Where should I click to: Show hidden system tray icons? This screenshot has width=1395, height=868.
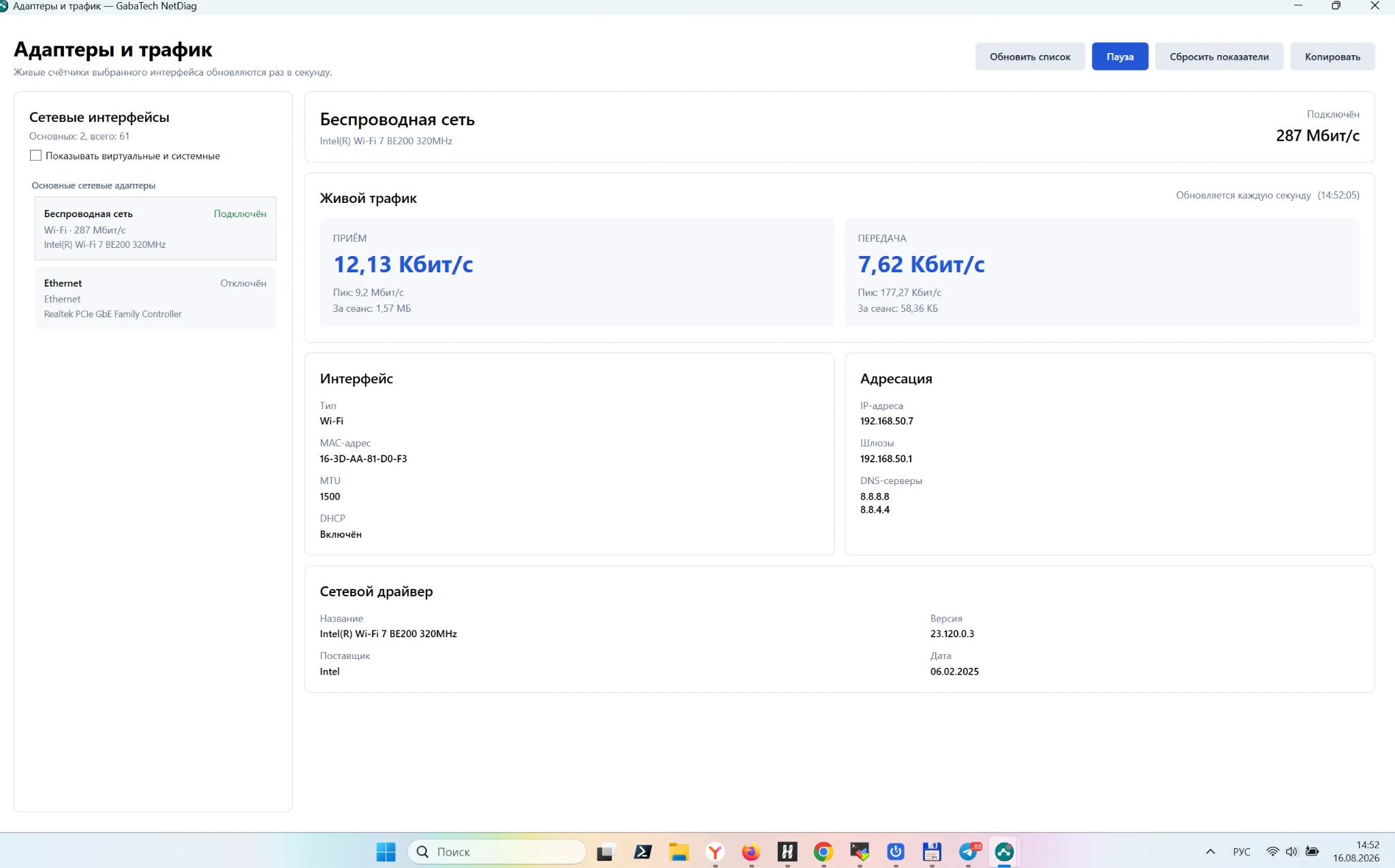(1210, 852)
